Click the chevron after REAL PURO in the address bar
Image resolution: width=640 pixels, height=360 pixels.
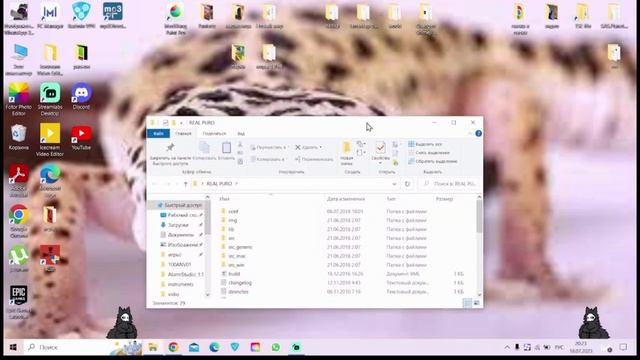(x=236, y=184)
